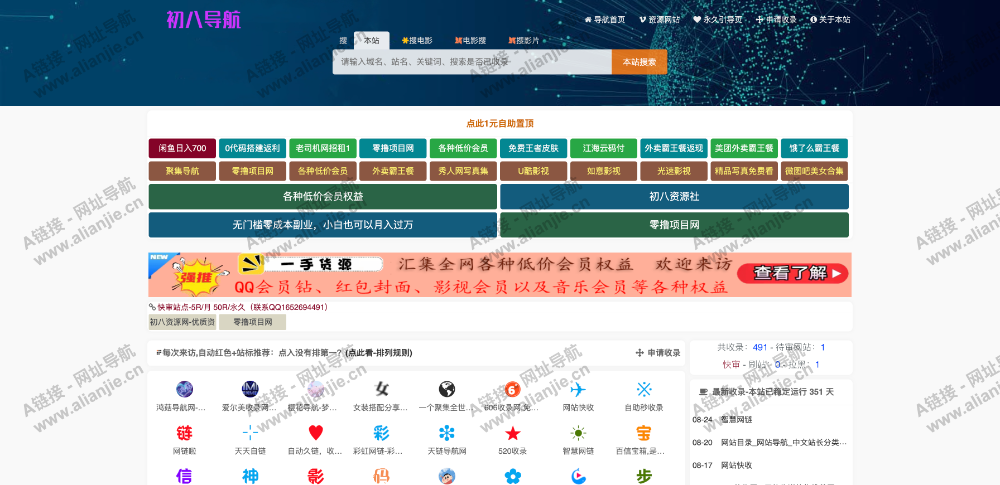Click the crosshair icon for 天天自链
This screenshot has width=1000, height=485.
point(250,433)
